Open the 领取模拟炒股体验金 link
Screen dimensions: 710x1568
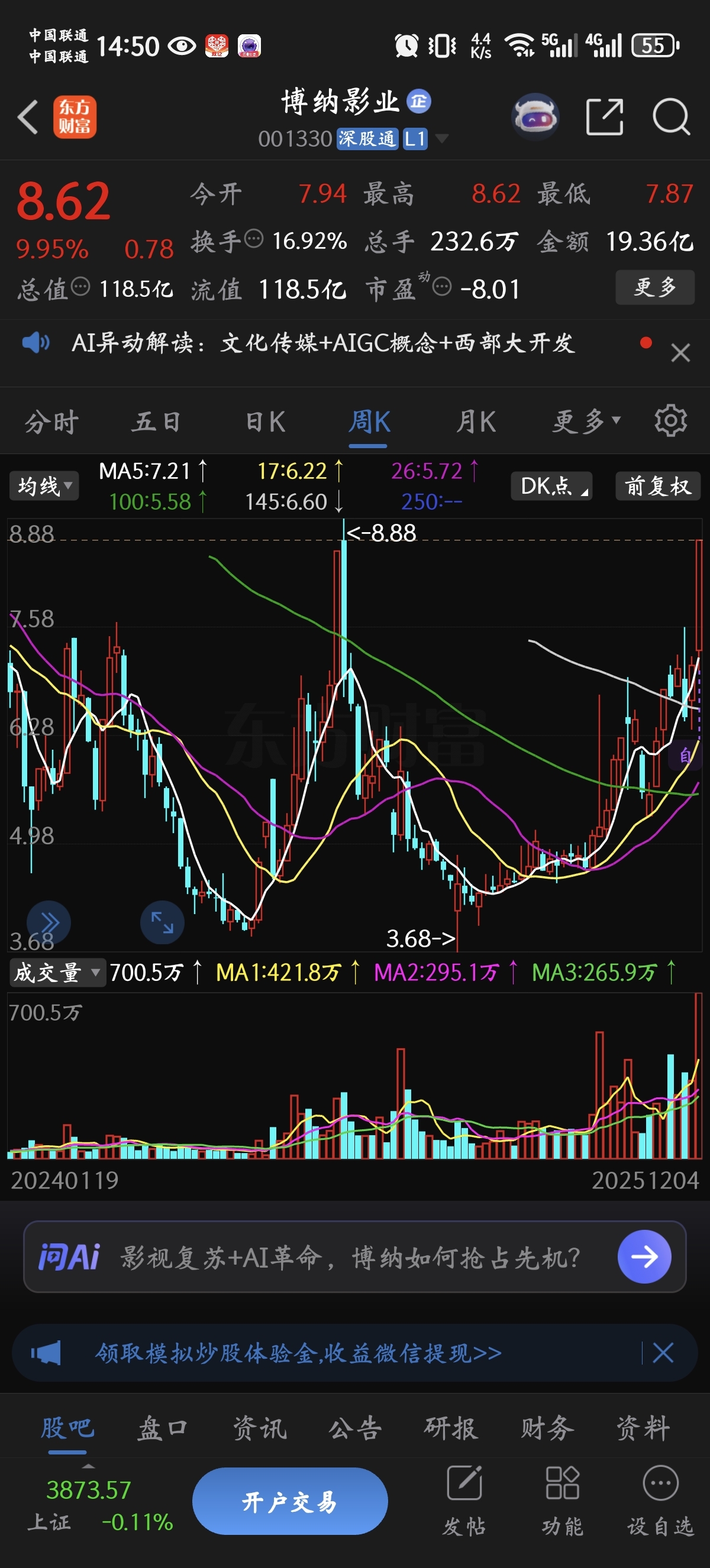tap(298, 1353)
